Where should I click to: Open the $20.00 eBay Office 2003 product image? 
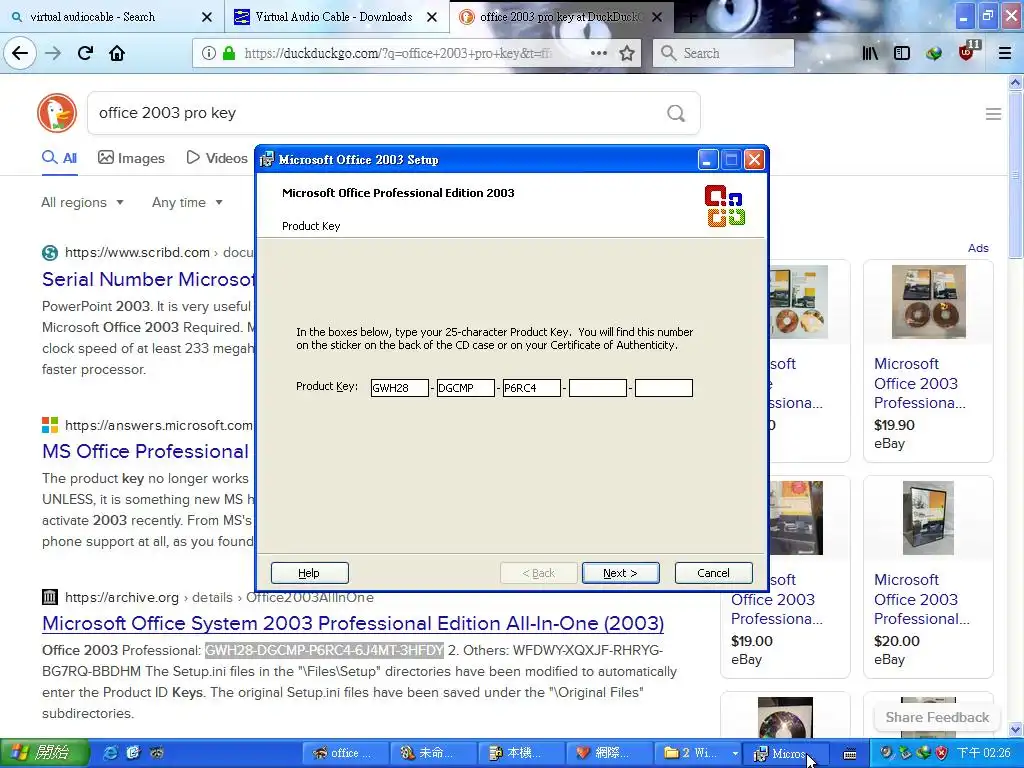(928, 518)
